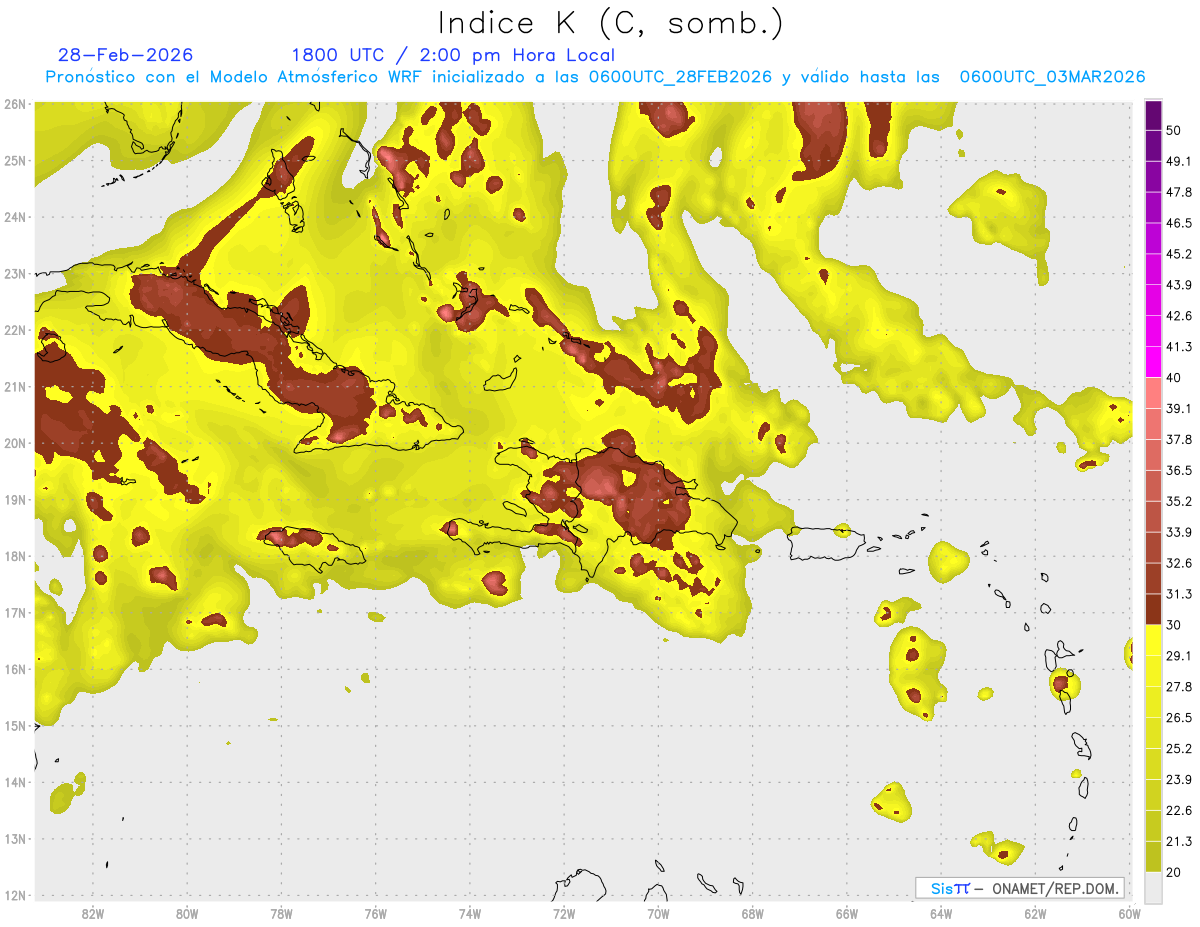Click the 'SisTT – ONAMET/REP.DOM.' credit box
Image resolution: width=1200 pixels, height=927 pixels.
[x=1019, y=888]
